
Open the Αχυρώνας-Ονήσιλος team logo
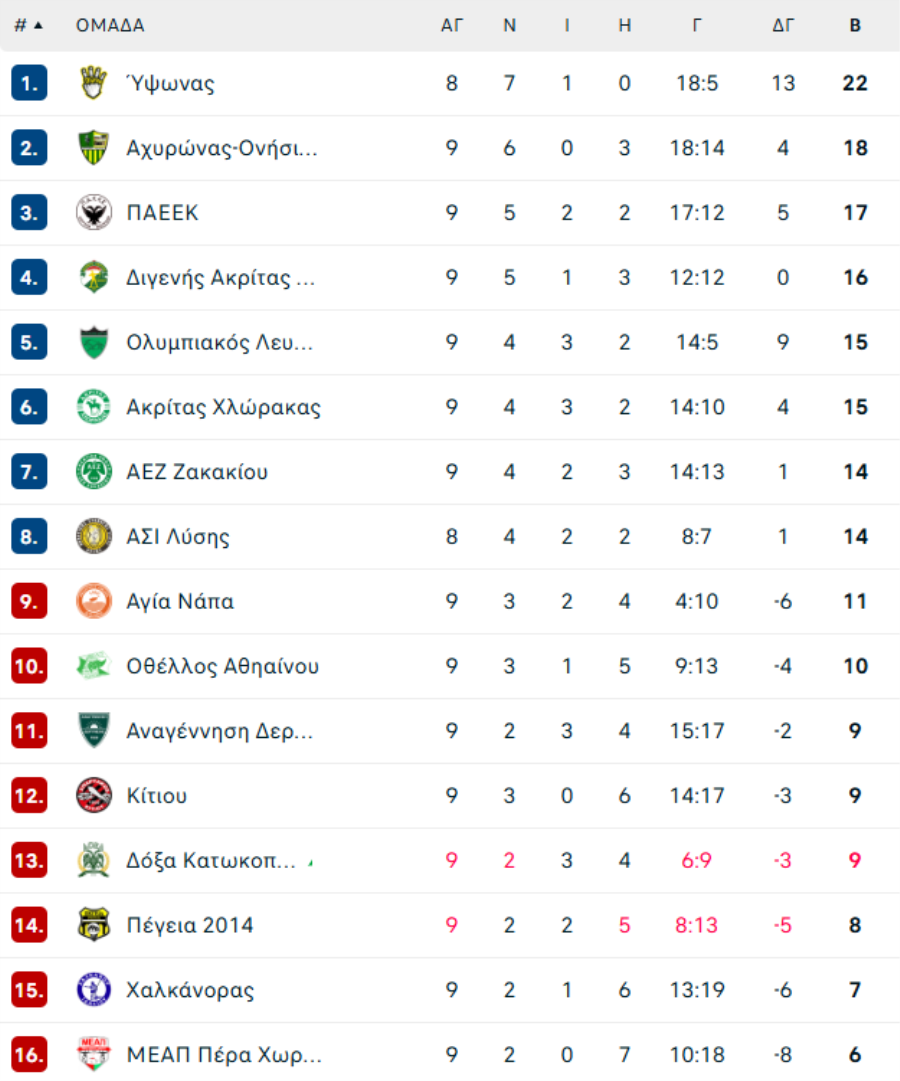click(x=94, y=148)
